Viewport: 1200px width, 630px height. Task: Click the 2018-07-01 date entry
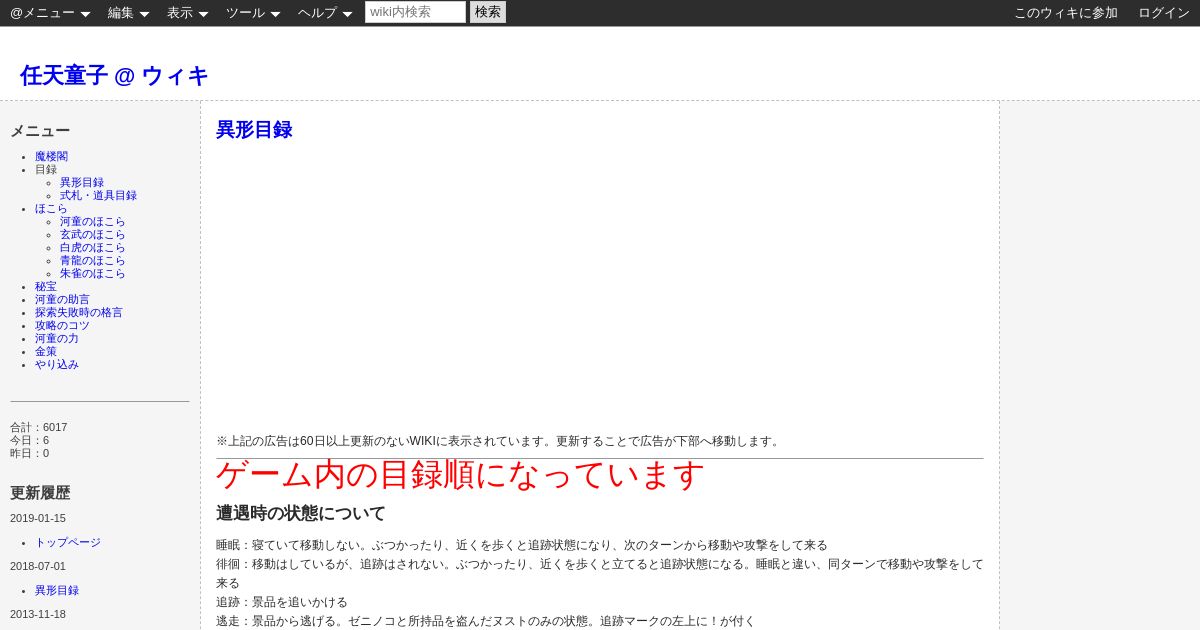pyautogui.click(x=38, y=566)
